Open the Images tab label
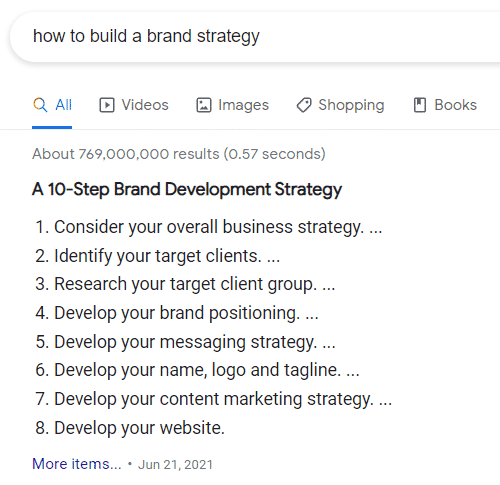 pos(243,105)
